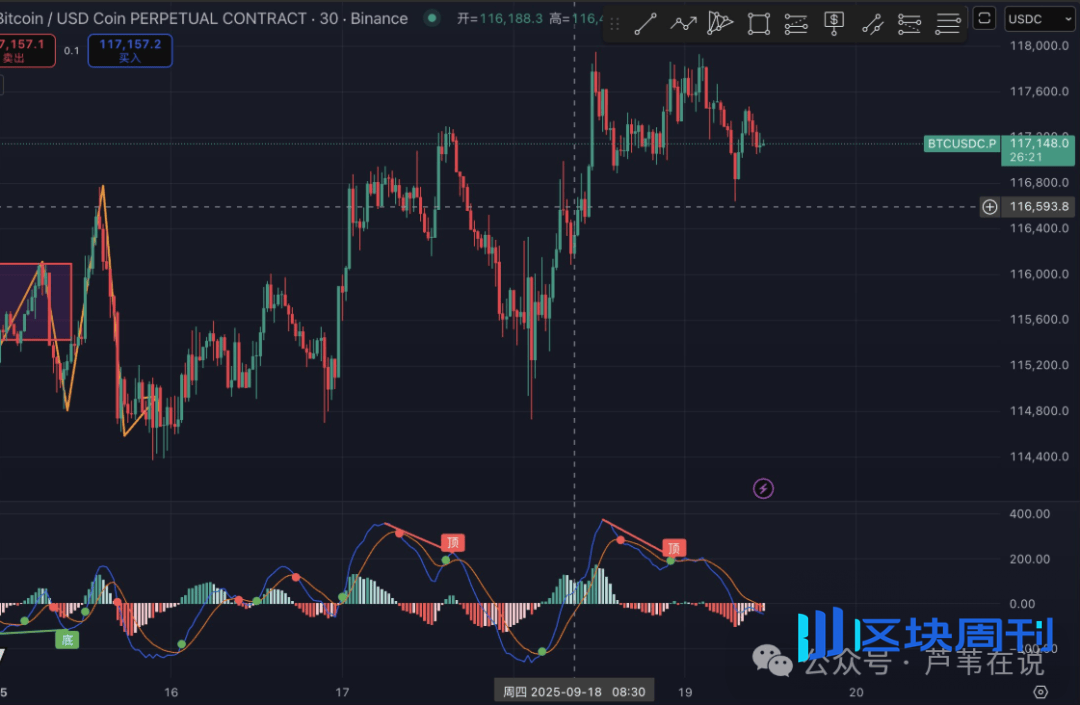Toggle fullscreen chart mode
1080x705 pixels.
(x=984, y=19)
